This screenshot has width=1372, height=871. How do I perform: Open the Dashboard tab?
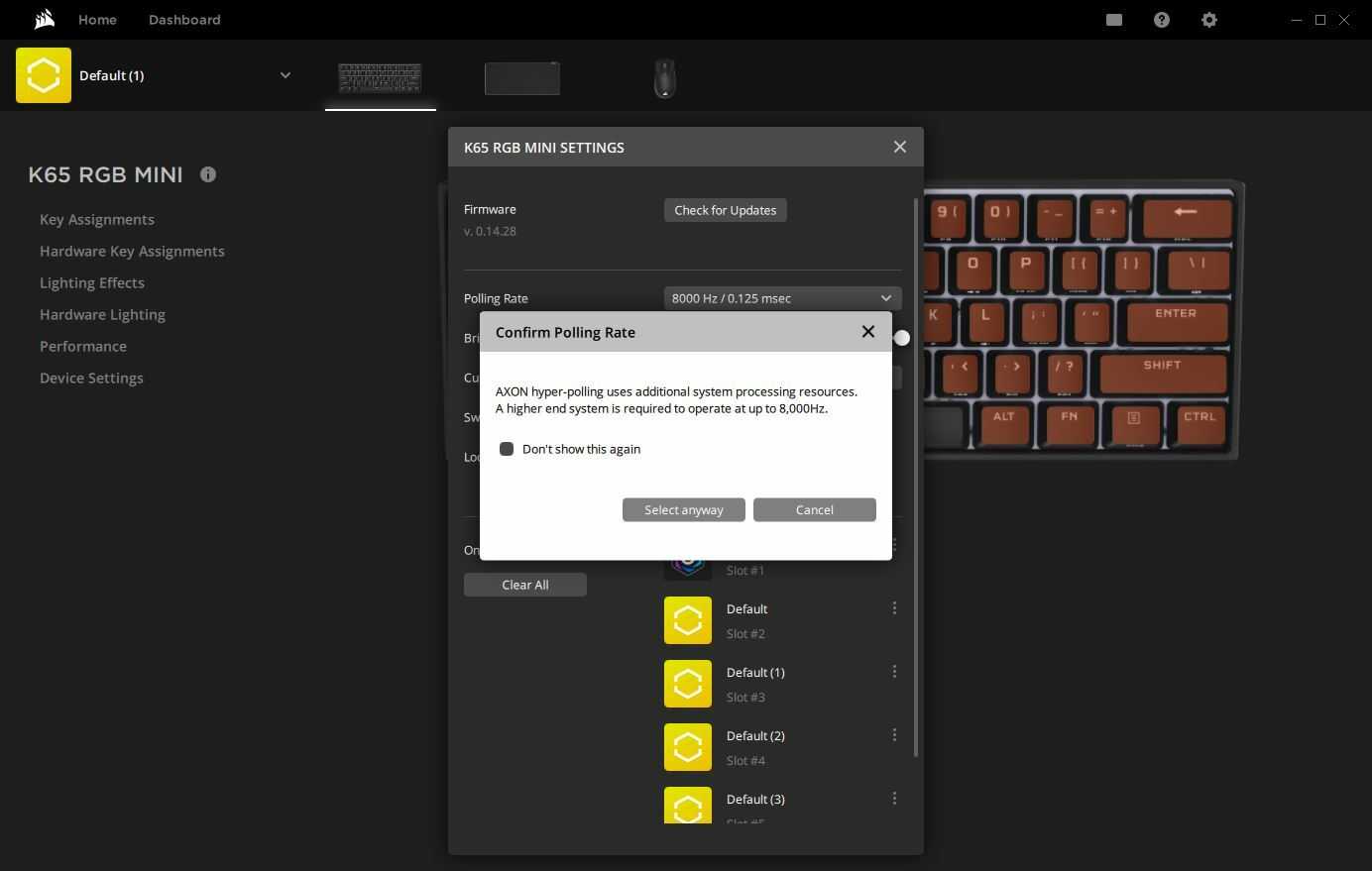point(184,20)
